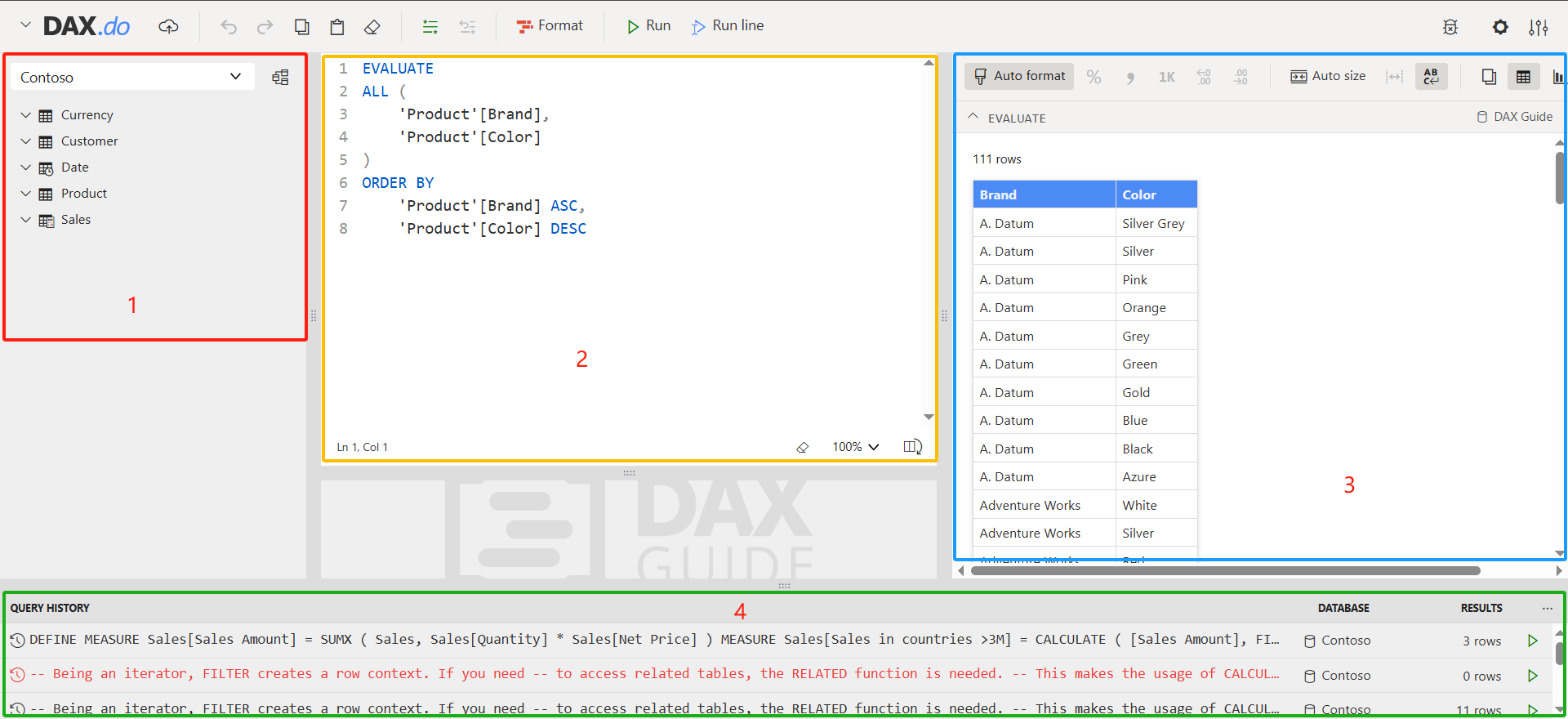Run the history query with 3 rows
Screen dimensions: 1568x719
[1533, 641]
